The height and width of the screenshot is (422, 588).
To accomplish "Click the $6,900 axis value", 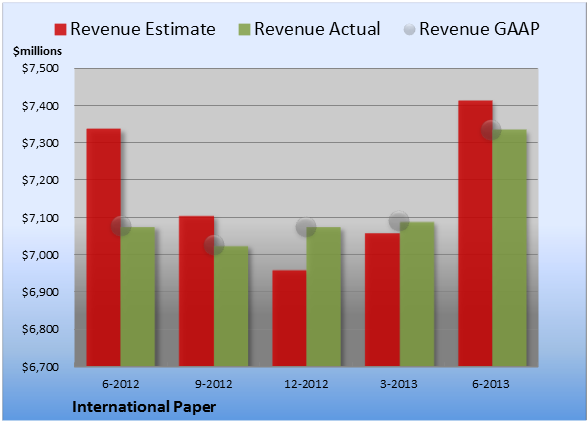I will coord(40,292).
